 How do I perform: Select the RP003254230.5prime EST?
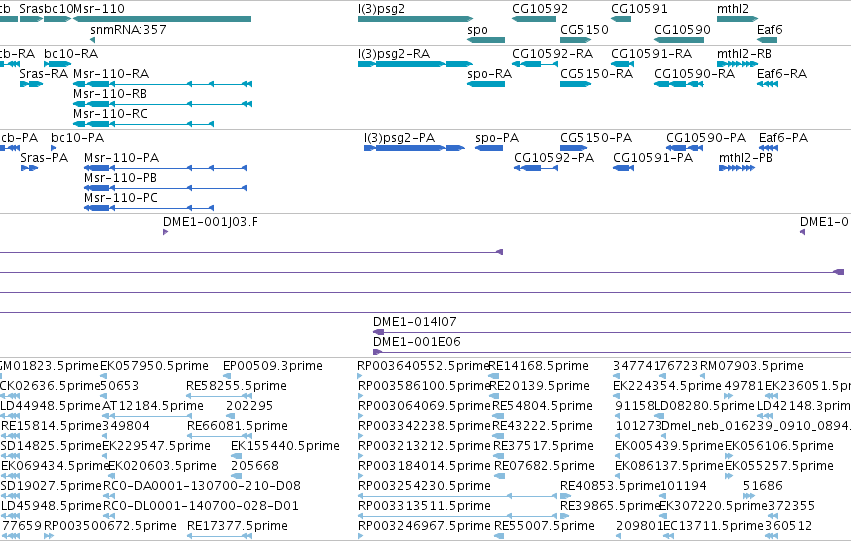click(458, 496)
